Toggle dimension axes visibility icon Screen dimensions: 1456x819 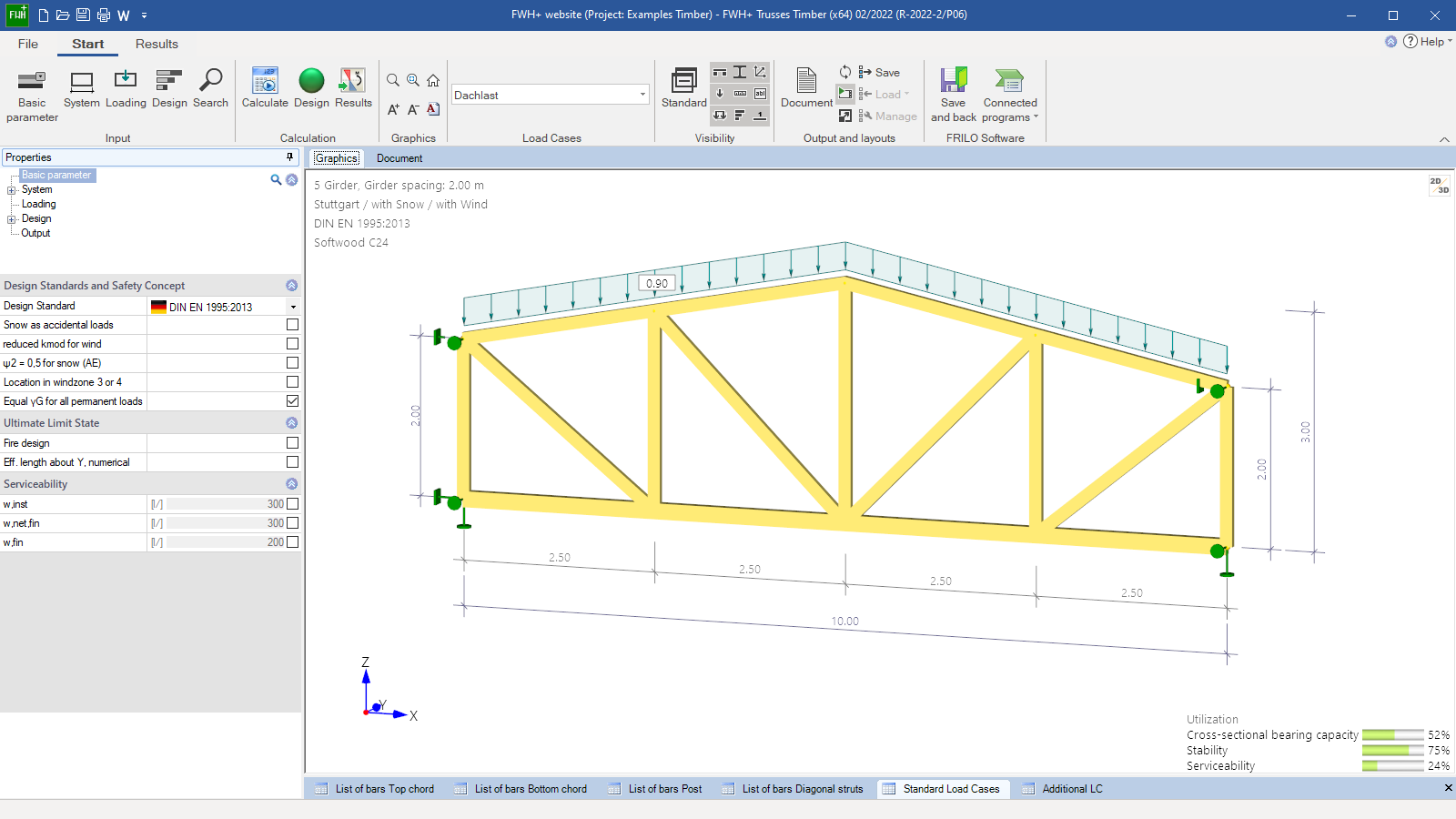760,72
